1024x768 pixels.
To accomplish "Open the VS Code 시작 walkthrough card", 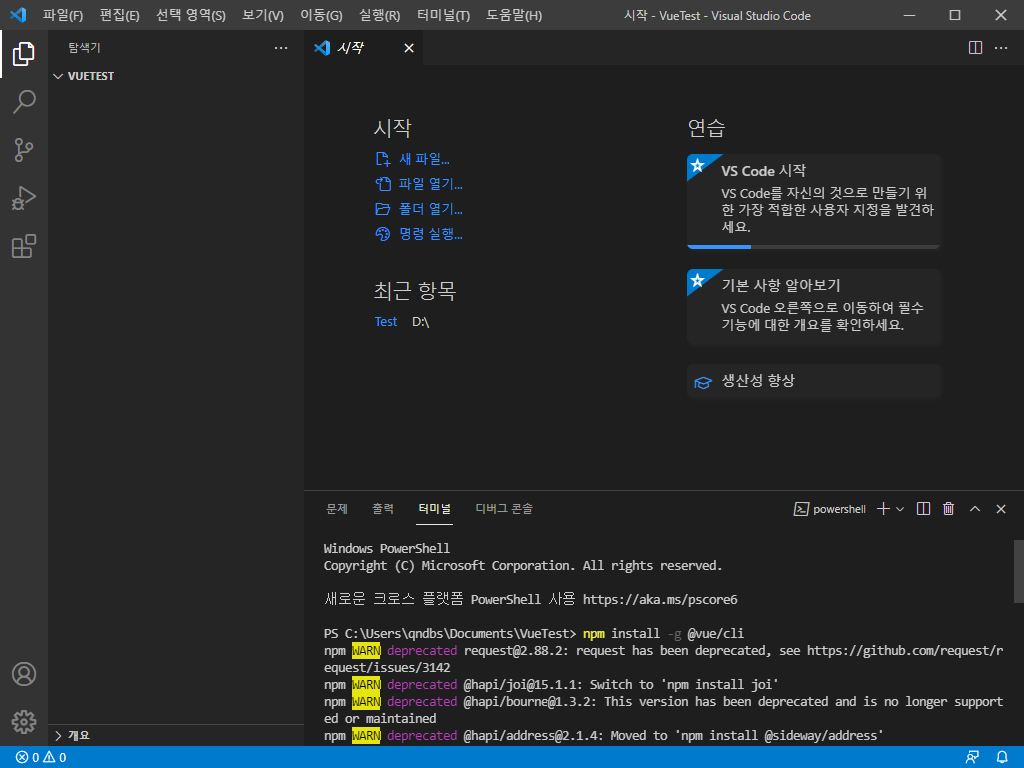I will click(813, 200).
